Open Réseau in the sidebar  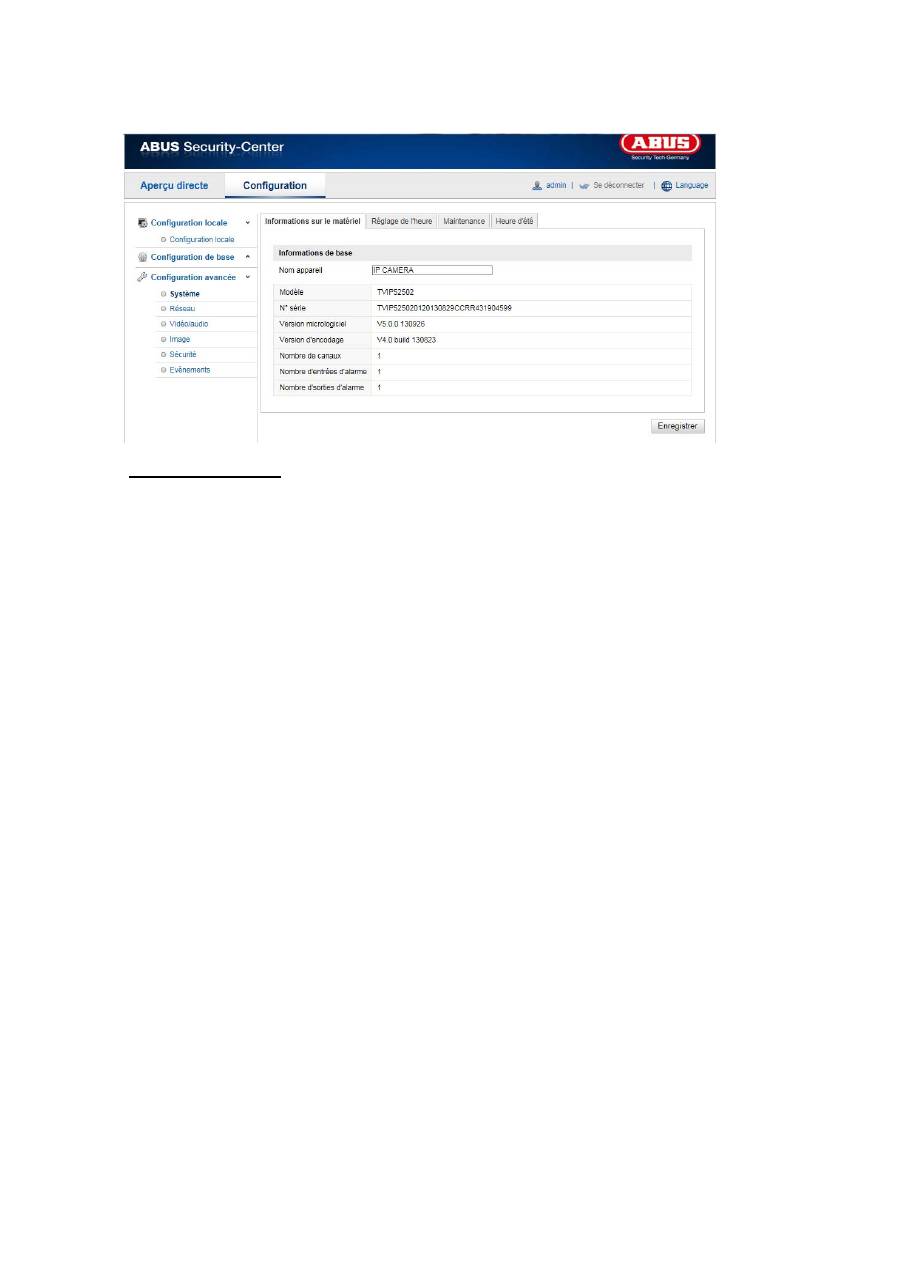click(x=183, y=309)
